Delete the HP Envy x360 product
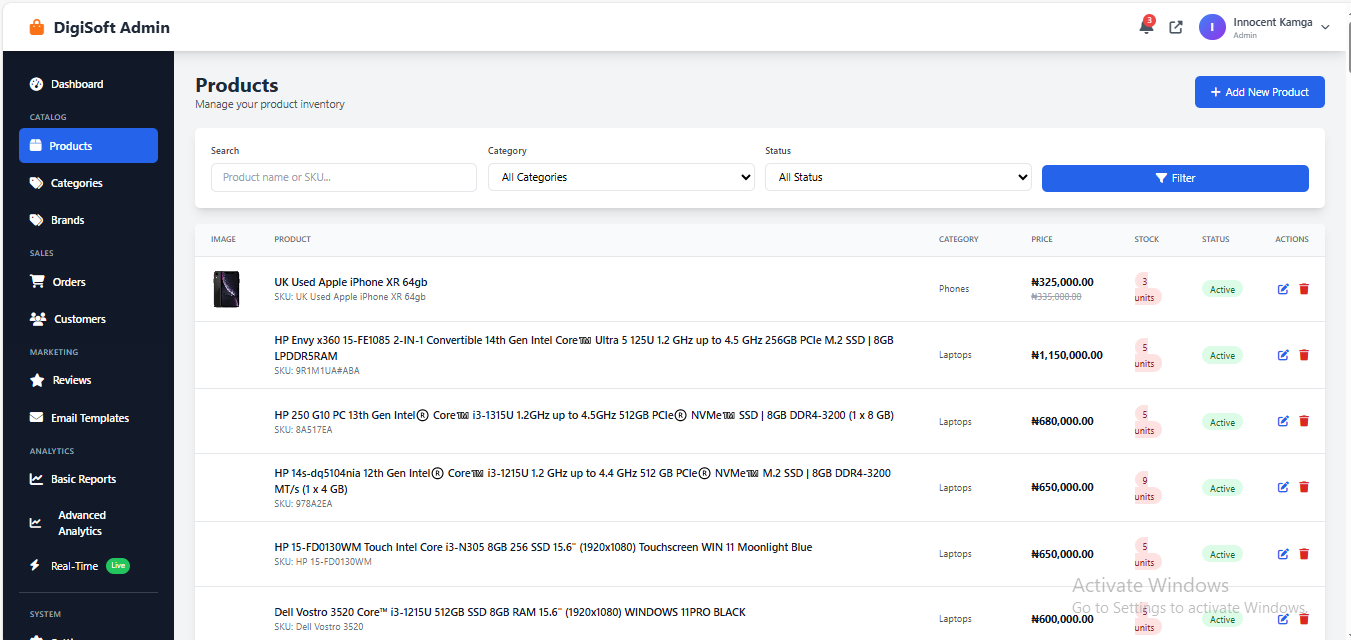 [1304, 355]
